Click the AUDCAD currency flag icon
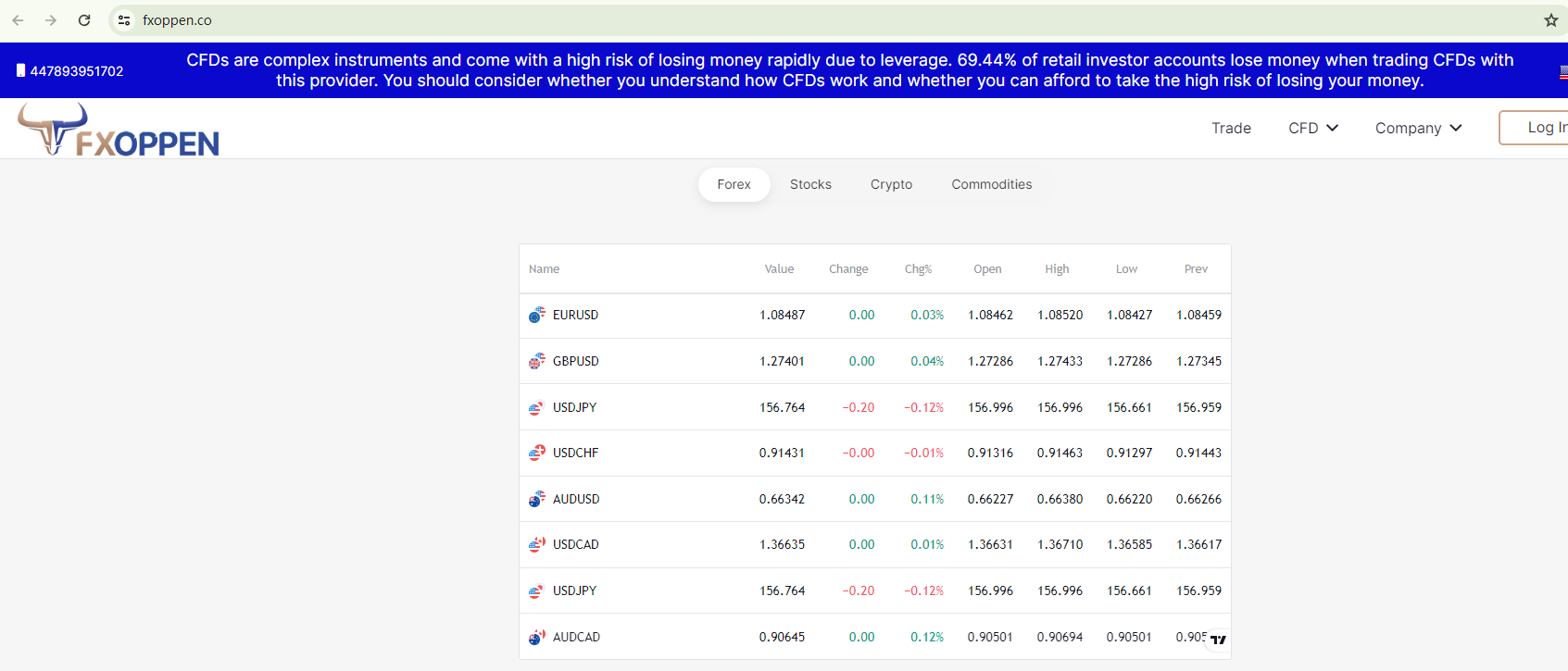Viewport: 1568px width, 671px height. pos(536,638)
